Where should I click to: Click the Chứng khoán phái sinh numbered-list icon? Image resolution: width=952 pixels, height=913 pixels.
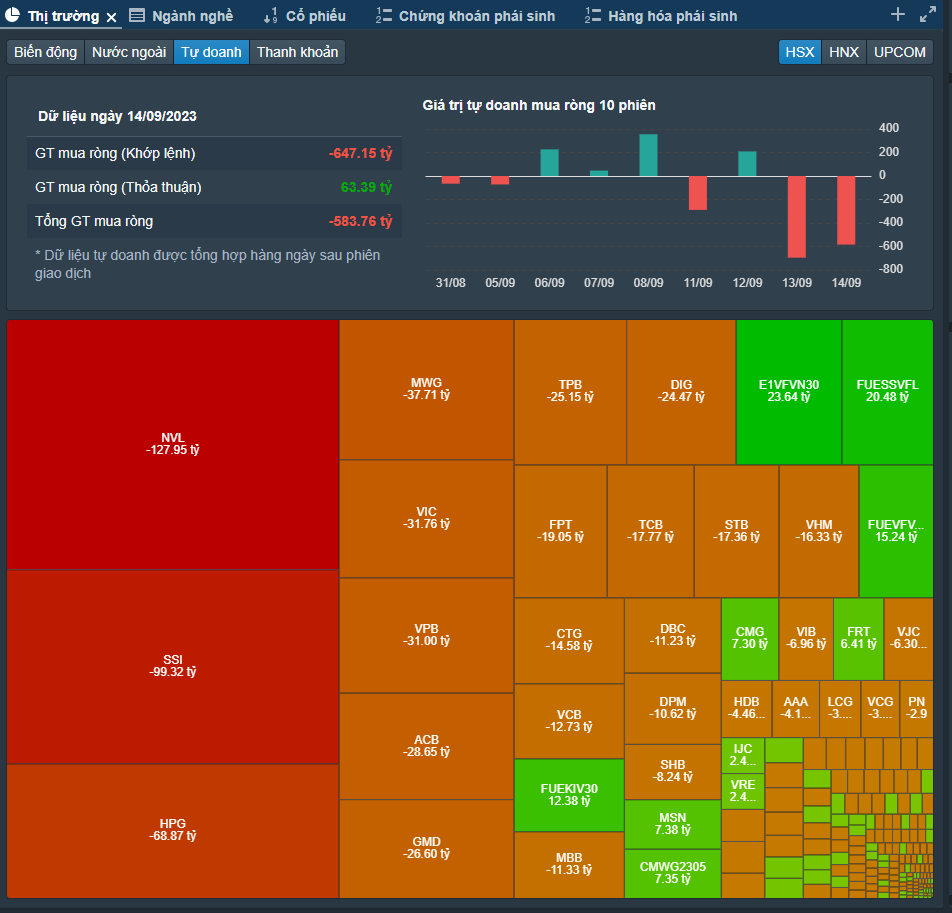pyautogui.click(x=383, y=16)
